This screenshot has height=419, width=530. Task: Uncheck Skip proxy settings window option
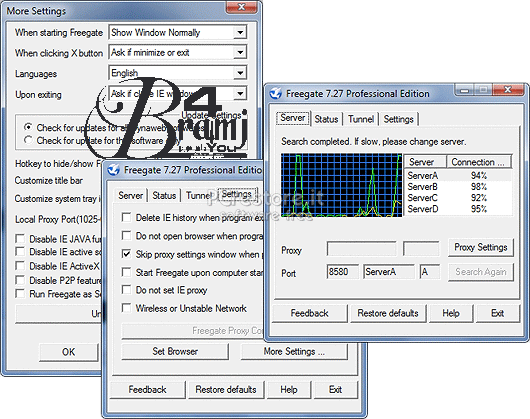click(126, 254)
